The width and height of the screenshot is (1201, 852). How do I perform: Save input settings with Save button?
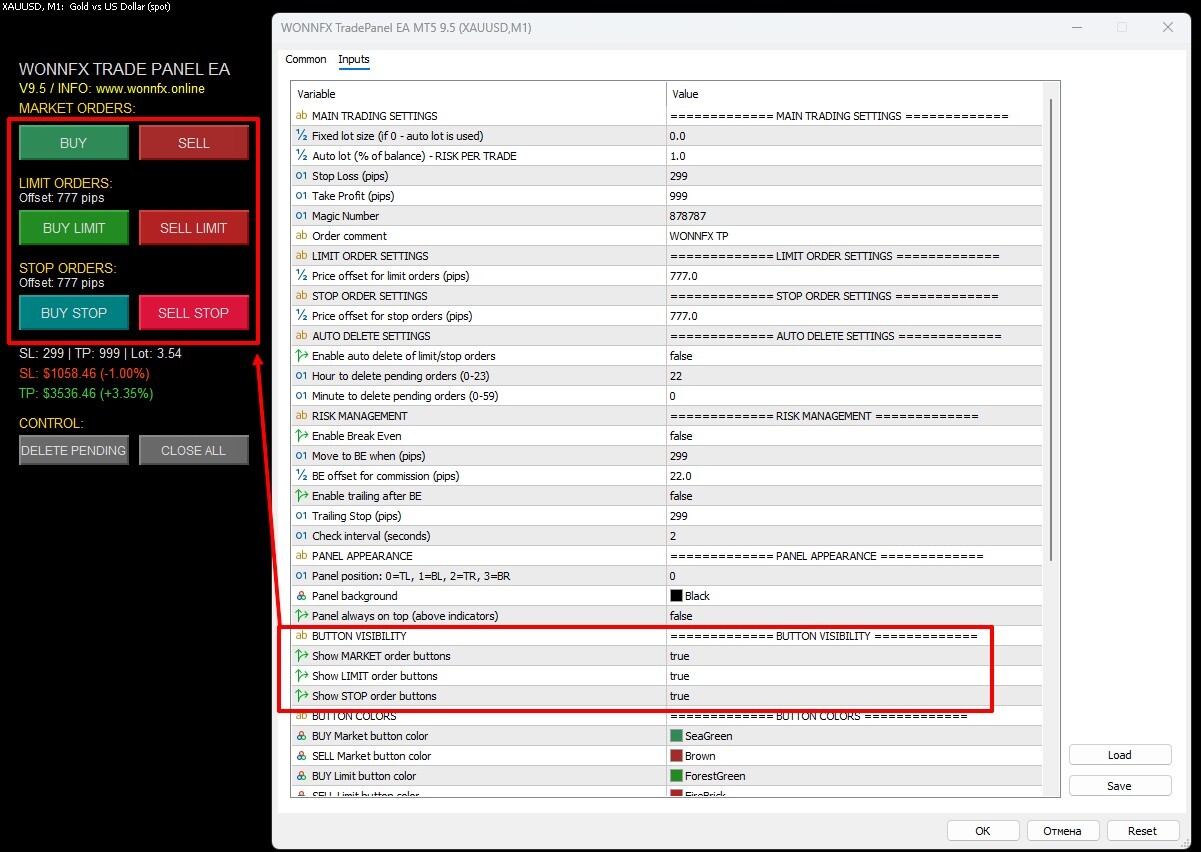click(x=1120, y=786)
